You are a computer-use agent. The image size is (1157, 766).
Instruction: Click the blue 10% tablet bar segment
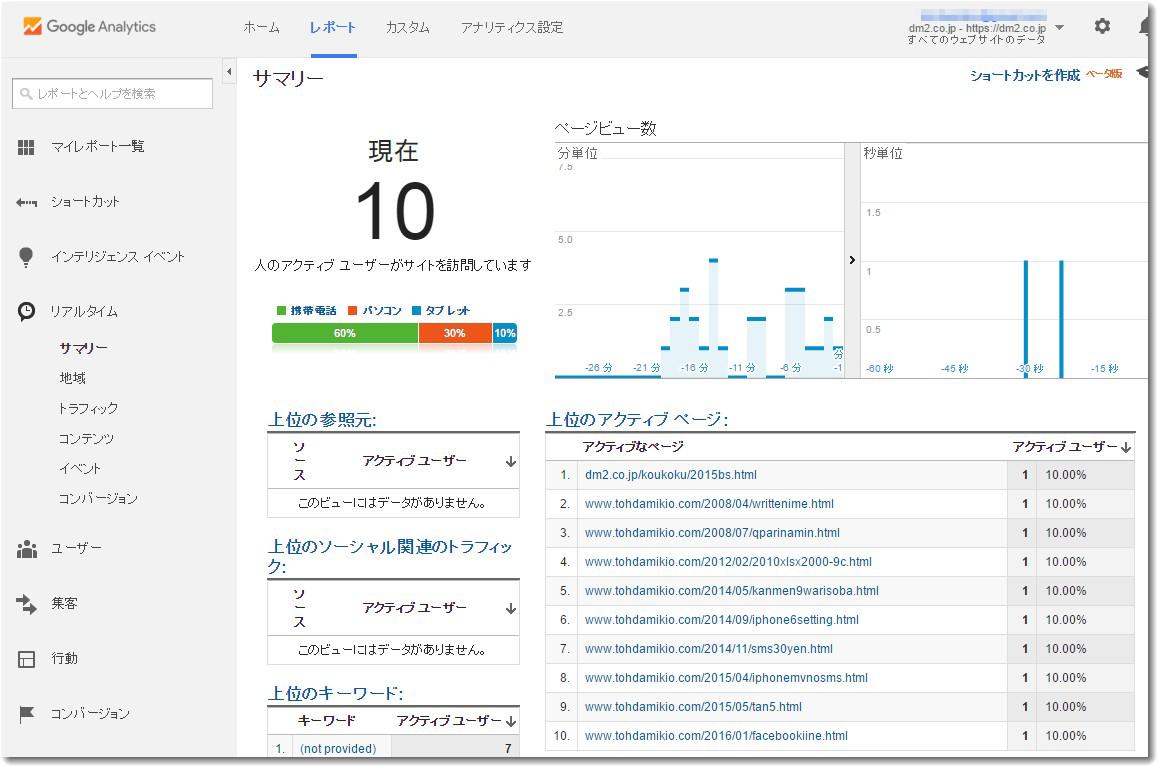(x=505, y=334)
